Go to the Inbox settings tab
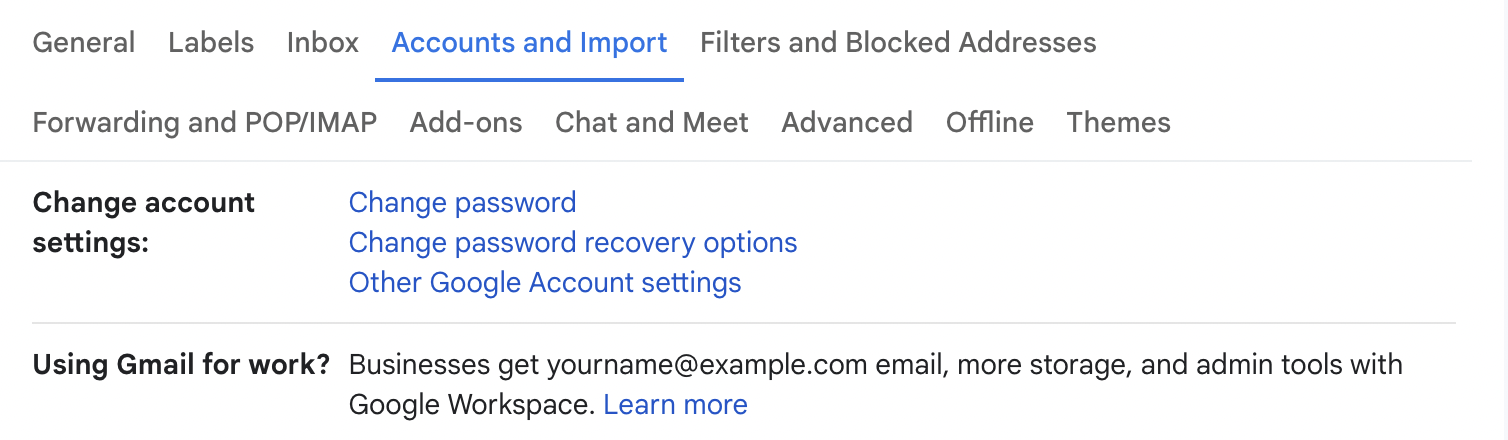 [323, 43]
